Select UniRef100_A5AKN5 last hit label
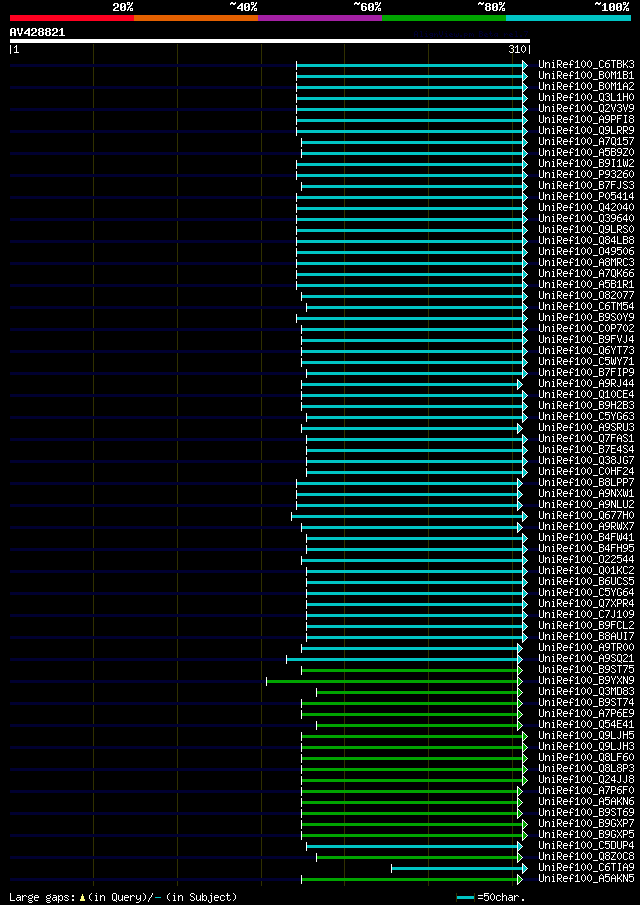Image resolution: width=640 pixels, height=905 pixels. (x=586, y=880)
